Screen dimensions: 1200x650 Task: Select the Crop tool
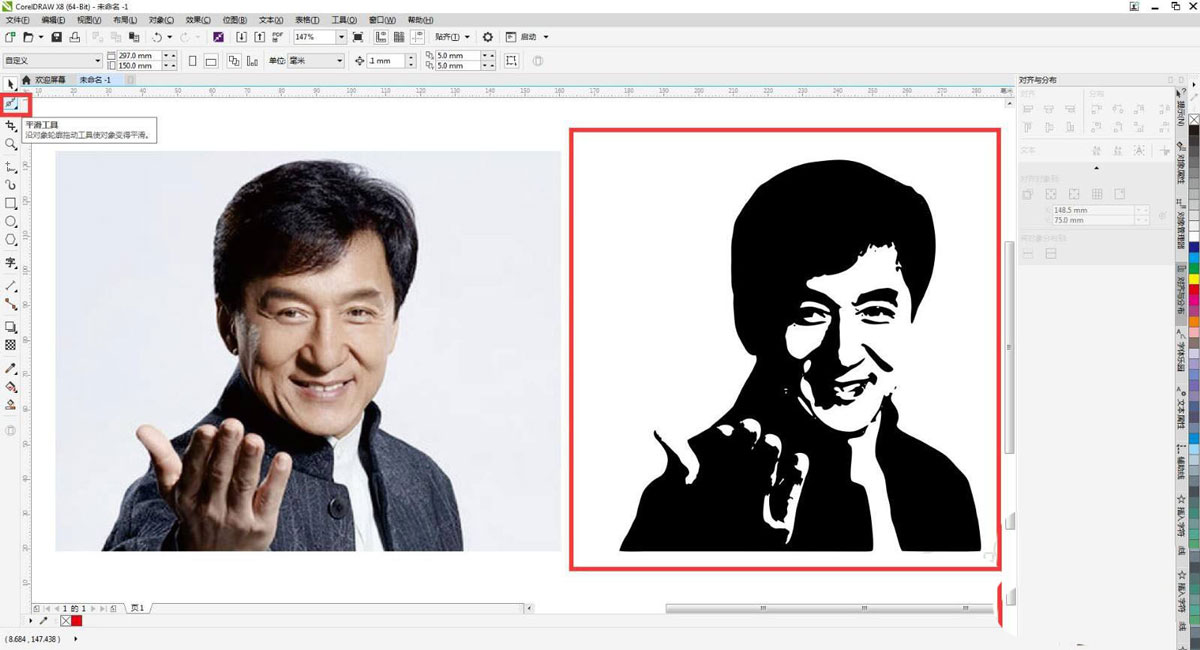(x=11, y=126)
